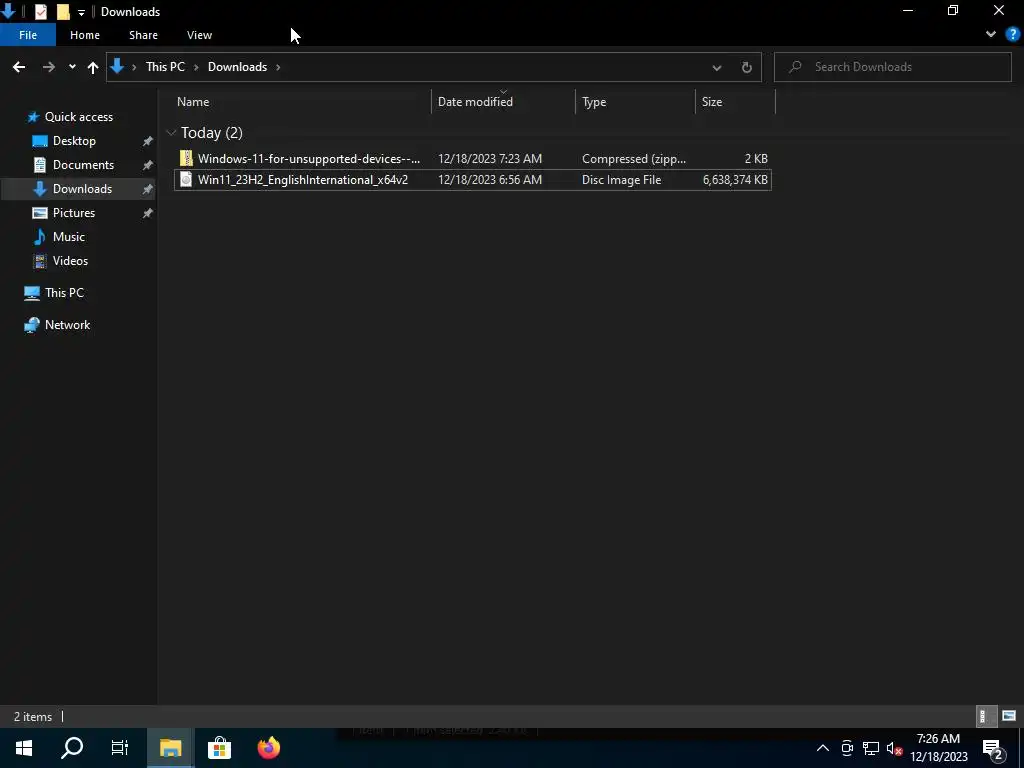Switch to the Share ribbon tab
The image size is (1024, 768).
[143, 35]
